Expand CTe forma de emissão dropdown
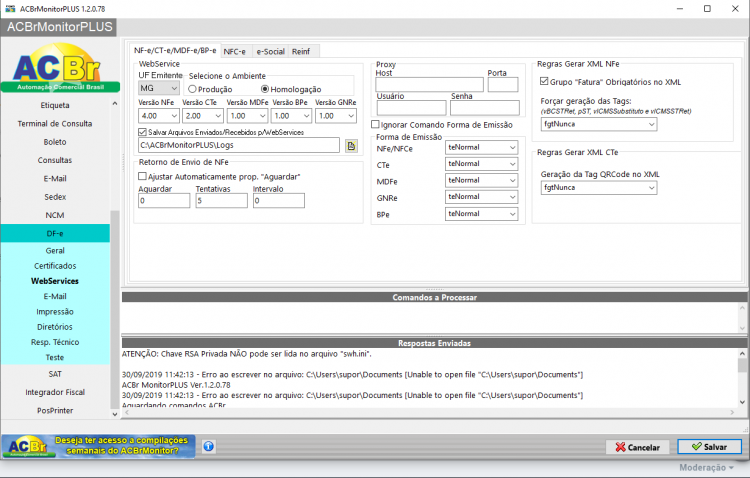 pyautogui.click(x=482, y=164)
